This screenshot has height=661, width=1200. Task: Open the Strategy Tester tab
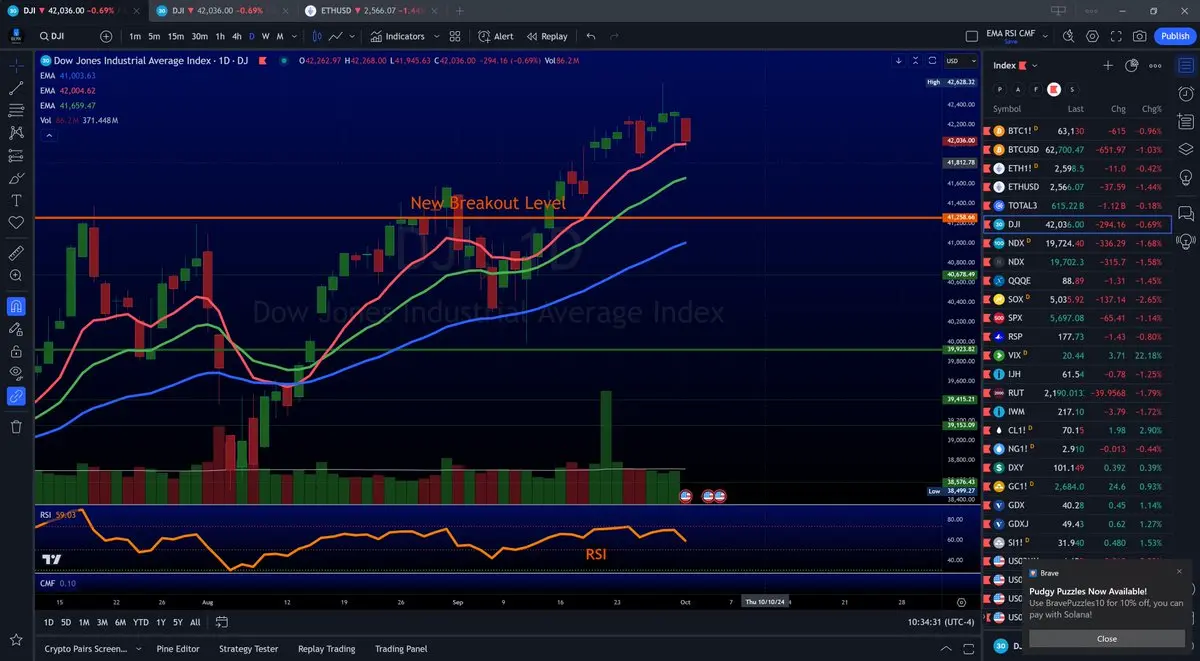click(x=249, y=649)
